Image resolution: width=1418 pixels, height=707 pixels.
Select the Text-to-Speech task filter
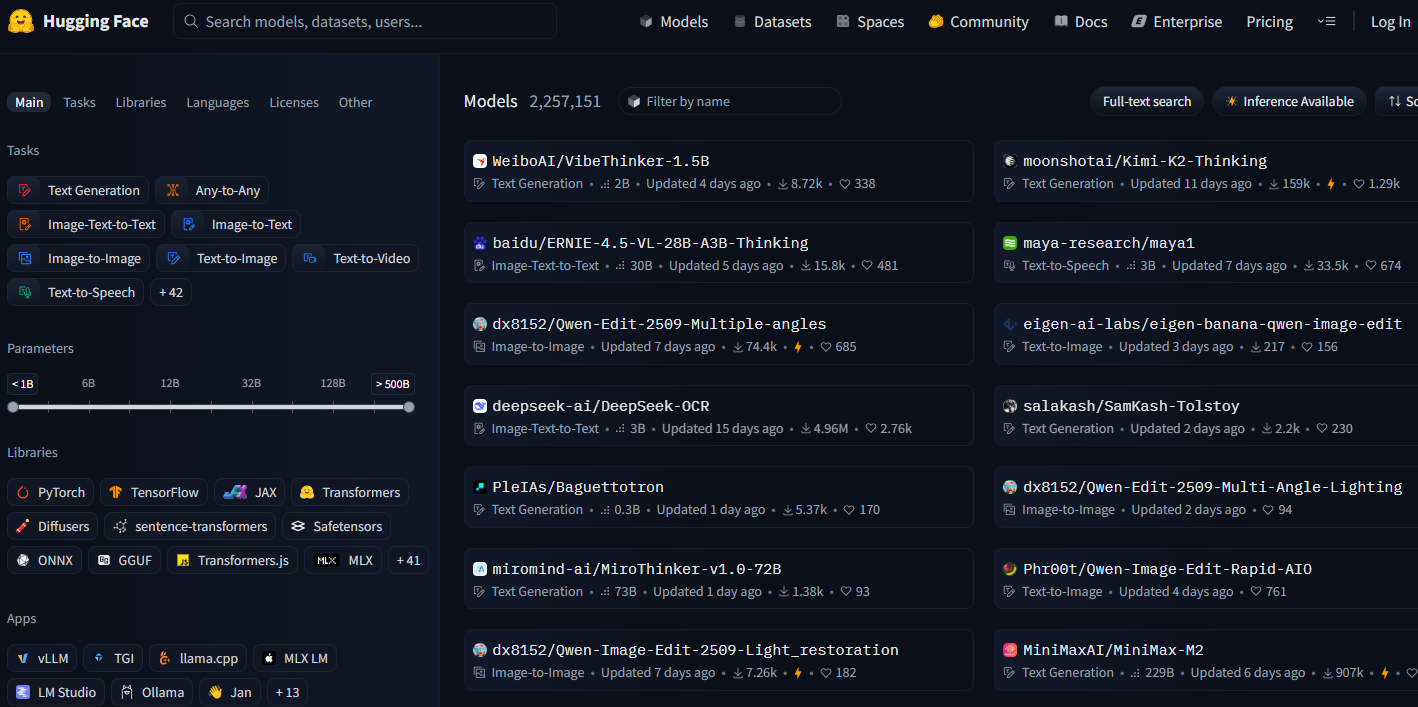[x=75, y=292]
